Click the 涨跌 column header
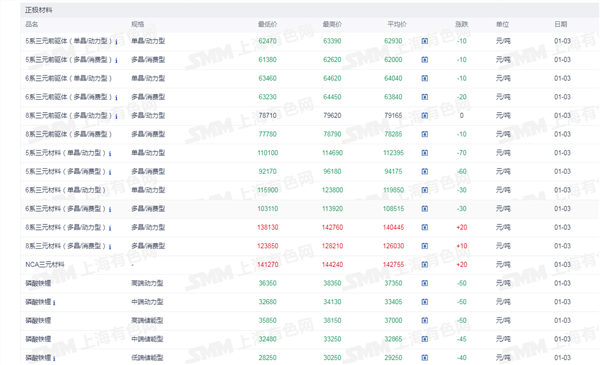 click(461, 24)
